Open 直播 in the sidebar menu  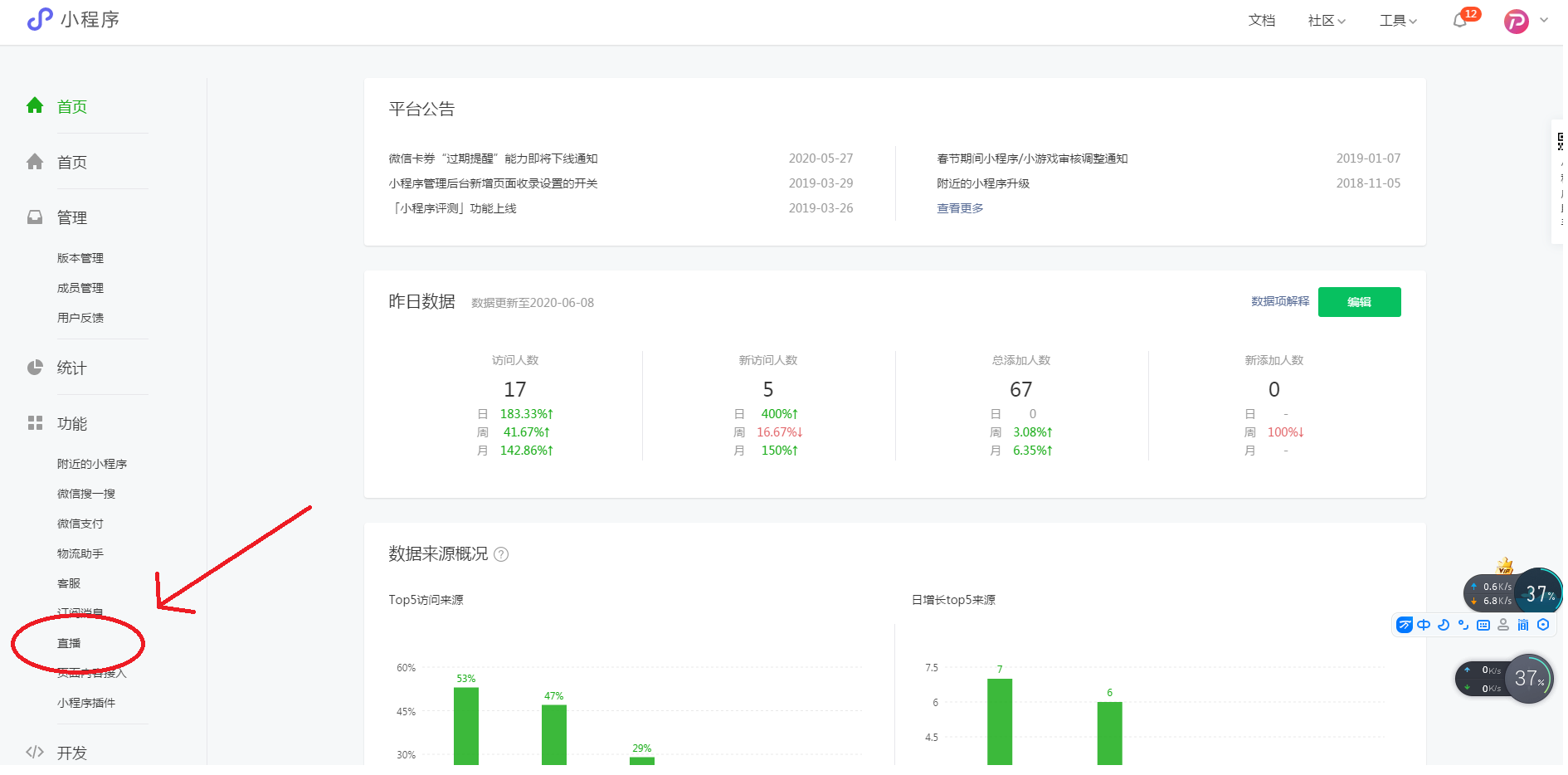pos(69,643)
